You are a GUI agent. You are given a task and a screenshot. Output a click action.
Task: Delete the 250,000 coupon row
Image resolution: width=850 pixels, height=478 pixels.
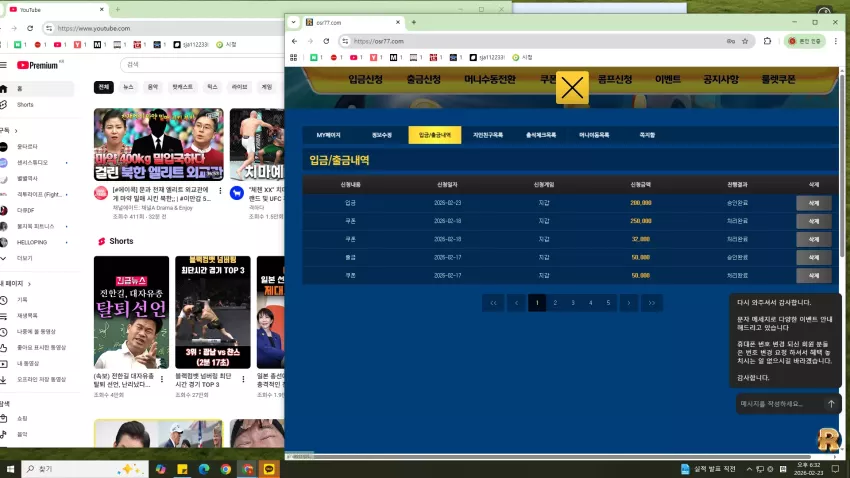pyautogui.click(x=813, y=221)
